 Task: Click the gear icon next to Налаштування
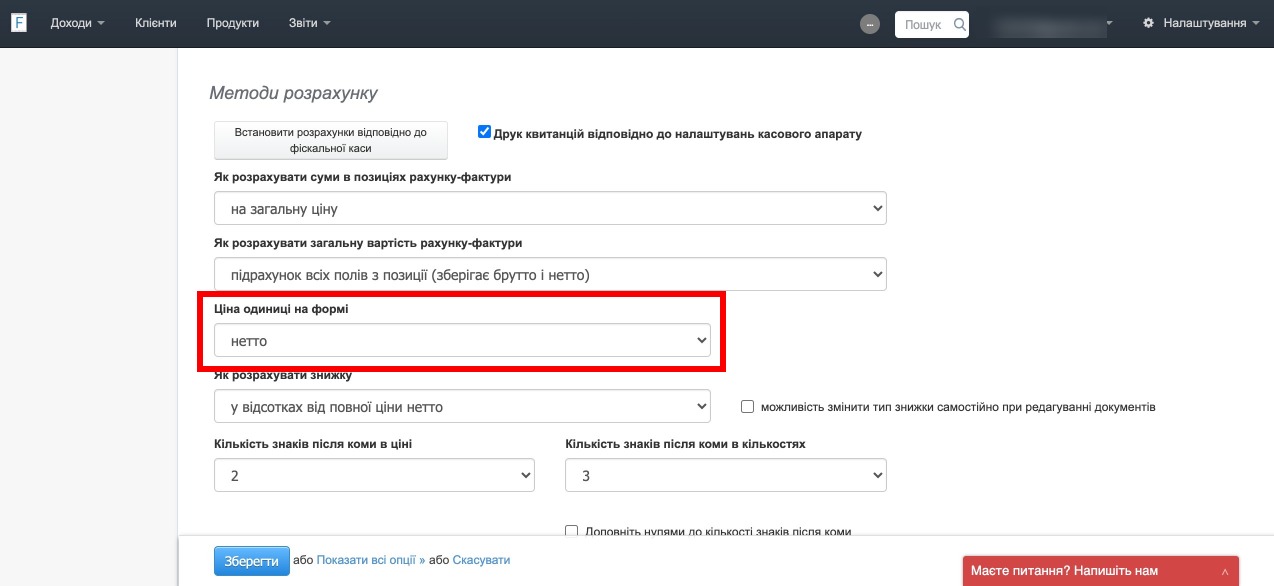tap(1148, 23)
